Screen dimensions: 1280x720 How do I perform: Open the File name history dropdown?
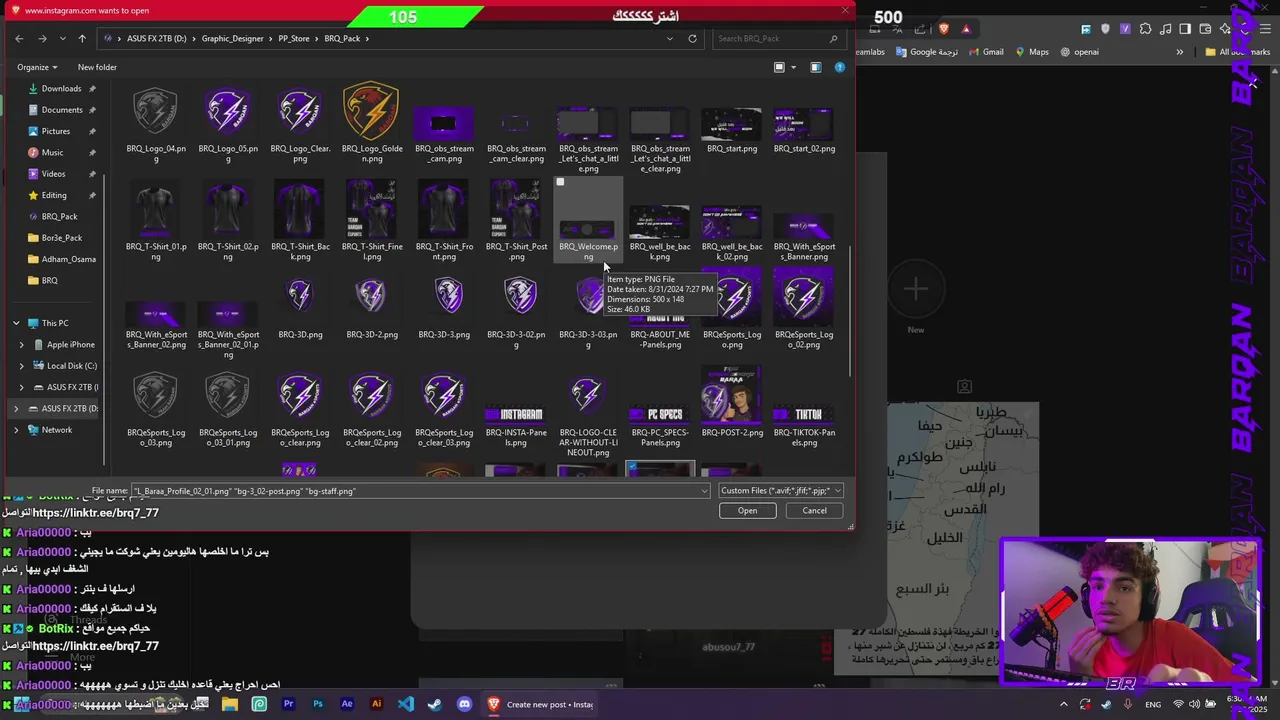(x=704, y=491)
